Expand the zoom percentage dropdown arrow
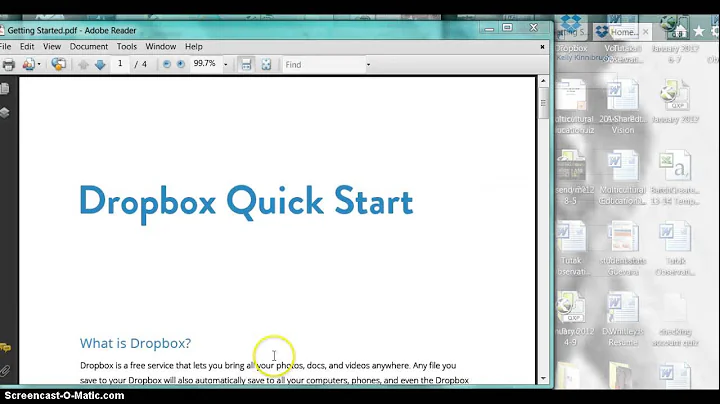 pos(225,65)
